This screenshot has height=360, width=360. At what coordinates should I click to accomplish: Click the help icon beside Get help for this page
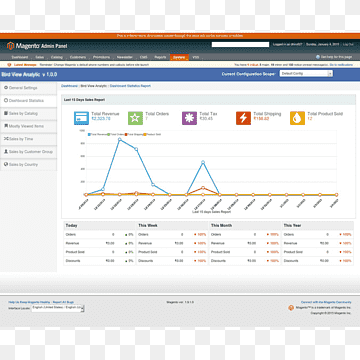pos(318,57)
